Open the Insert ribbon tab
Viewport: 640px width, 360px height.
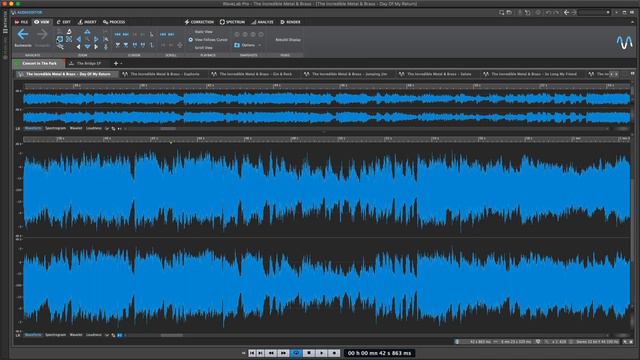coord(87,22)
